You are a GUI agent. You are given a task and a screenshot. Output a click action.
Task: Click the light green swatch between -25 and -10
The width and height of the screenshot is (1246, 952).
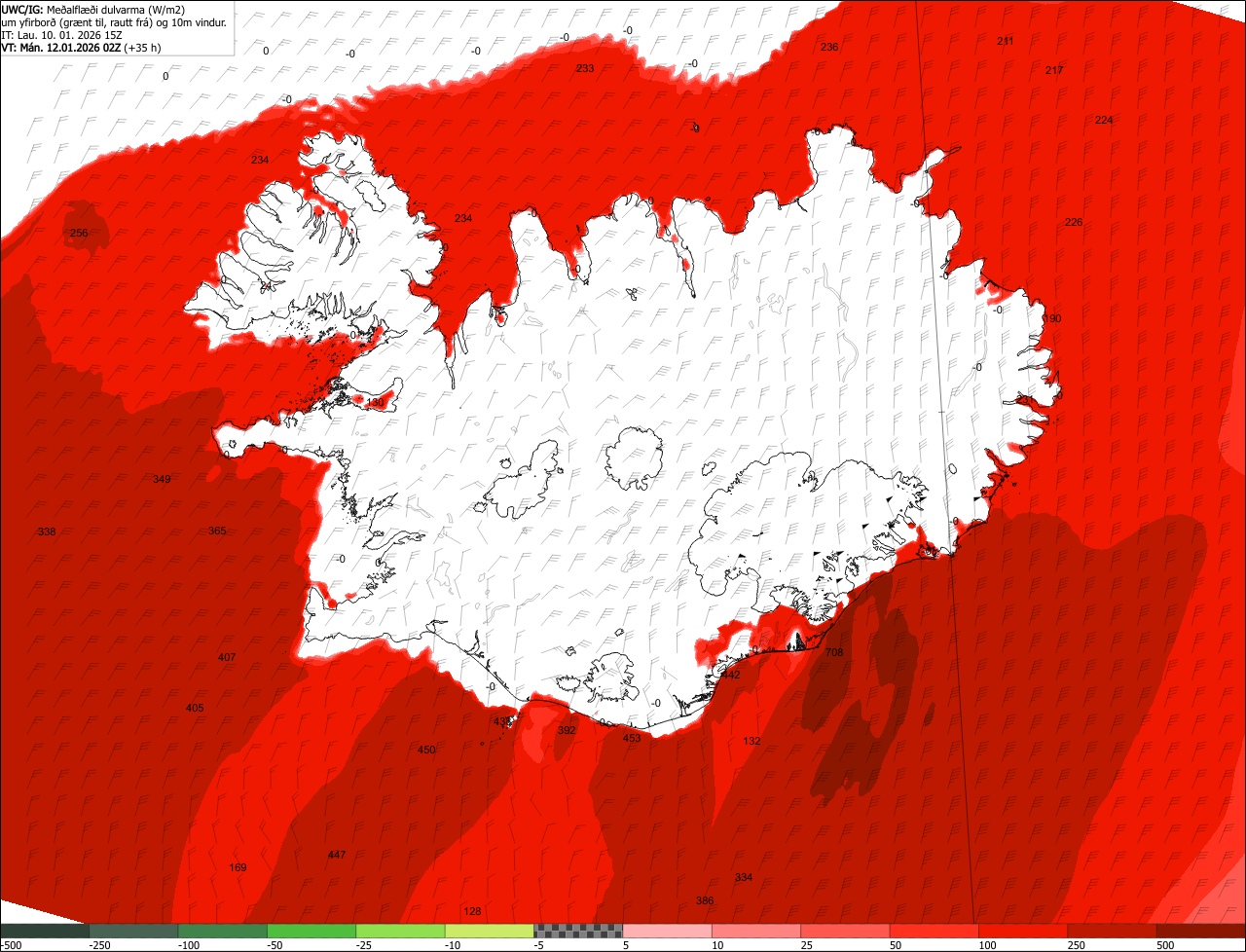click(401, 931)
